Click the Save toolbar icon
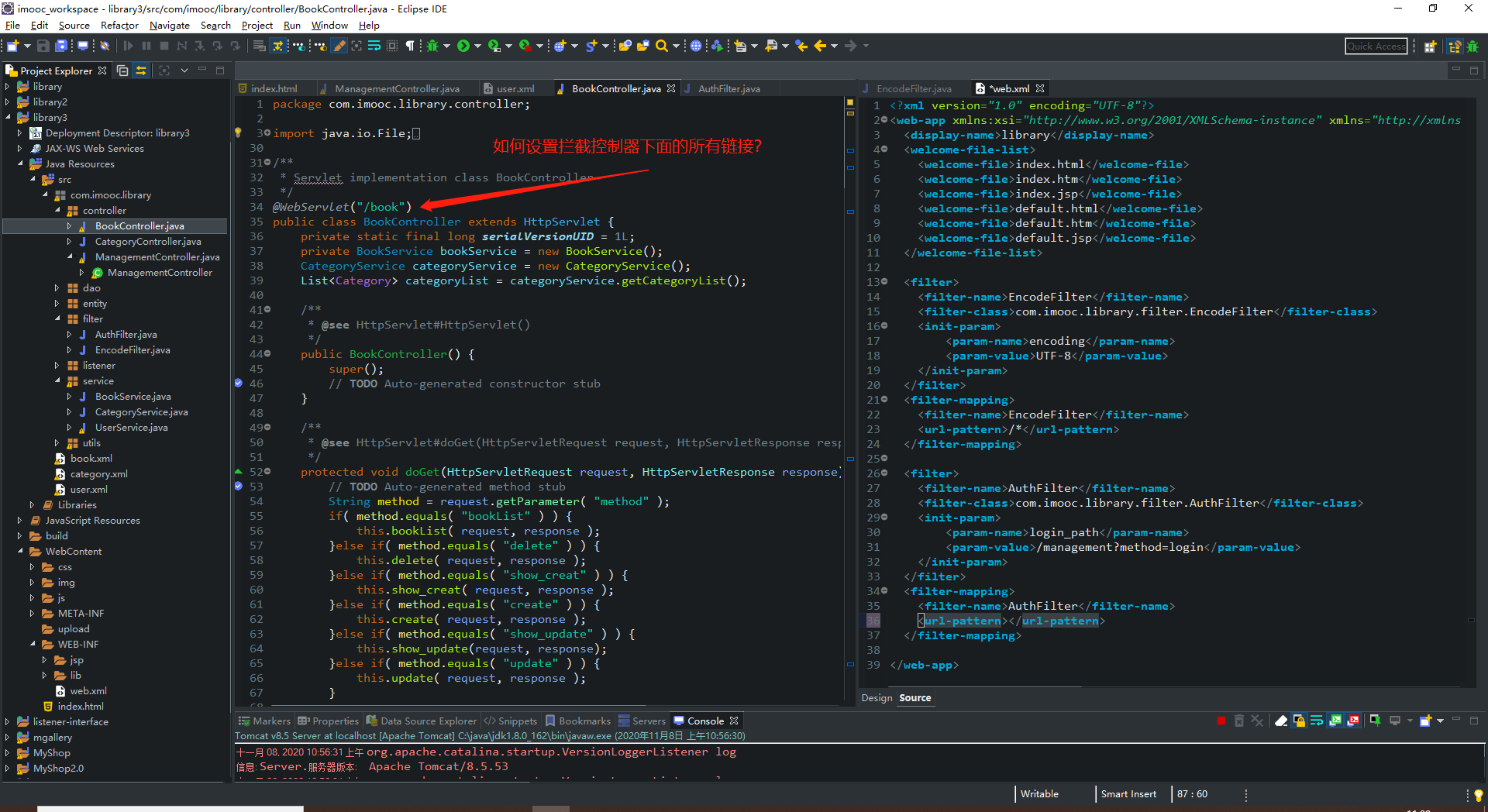The image size is (1488, 812). click(x=43, y=46)
